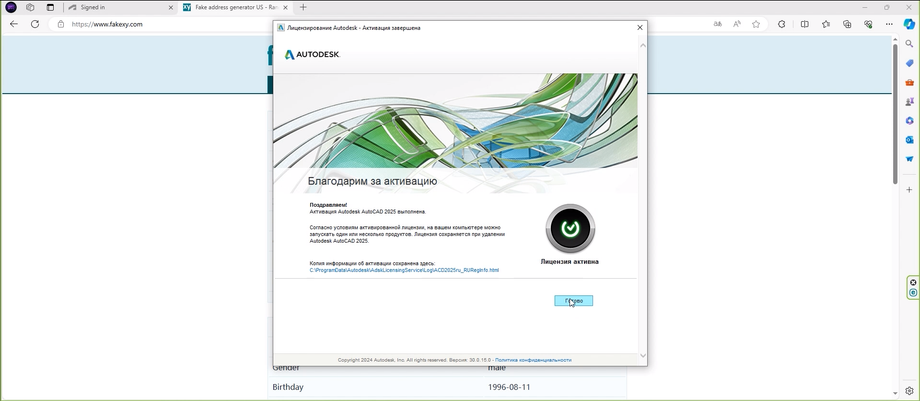920x401 pixels.
Task: Open the sidebar Outlook icon
Action: coord(909,140)
